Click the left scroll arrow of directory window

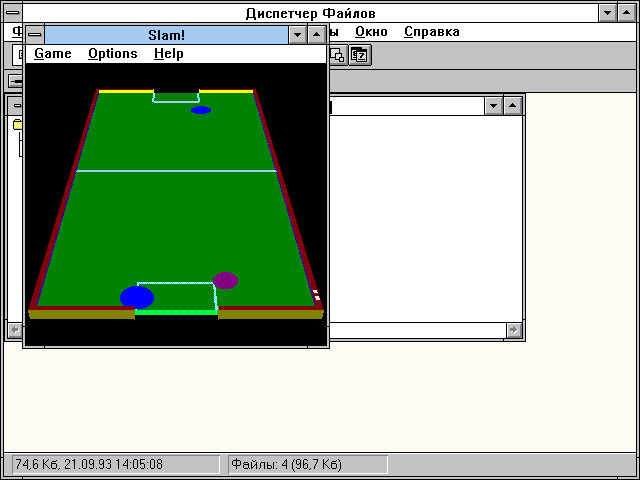pos(15,330)
